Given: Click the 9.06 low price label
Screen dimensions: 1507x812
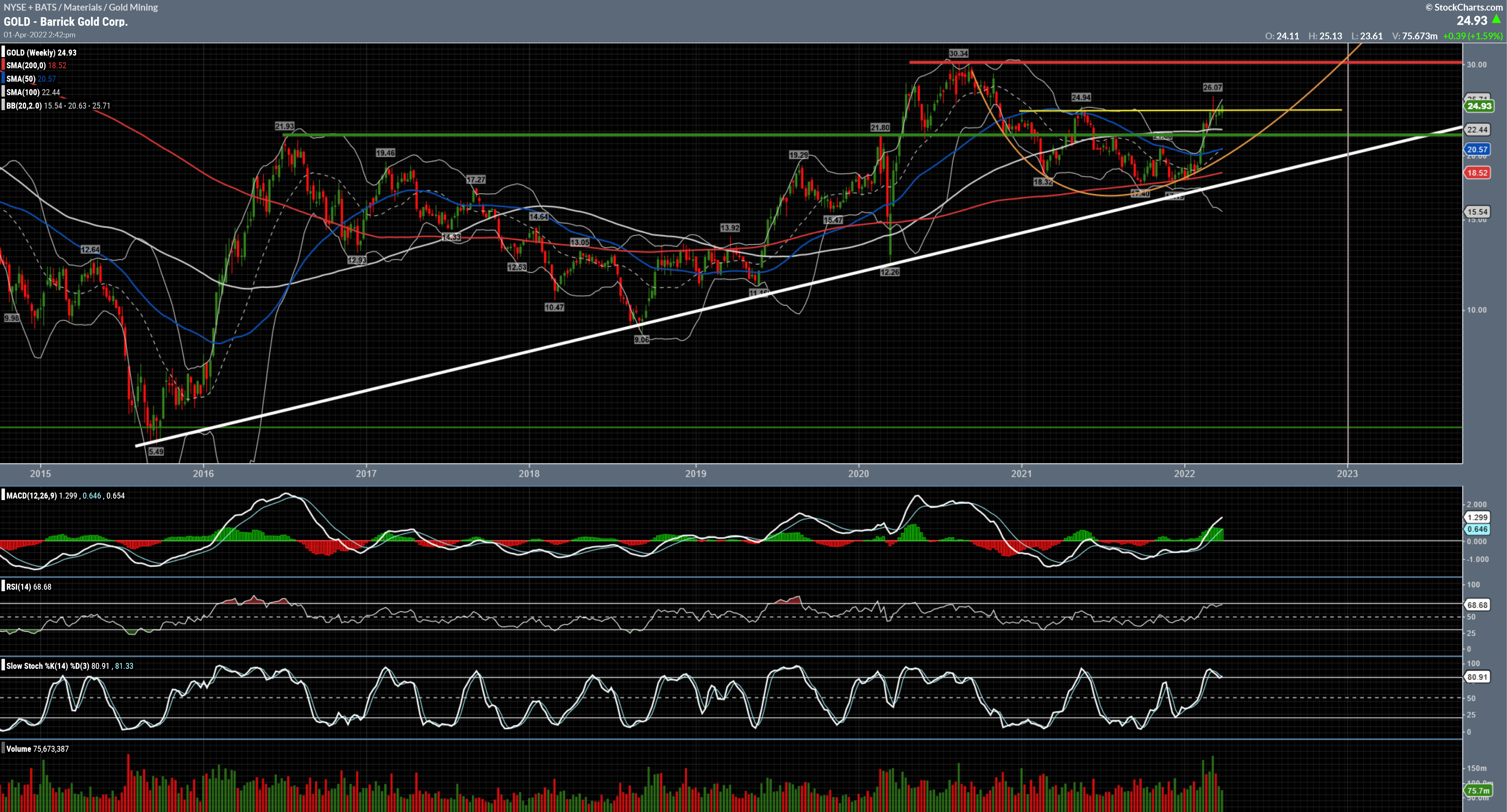Looking at the screenshot, I should [642, 340].
